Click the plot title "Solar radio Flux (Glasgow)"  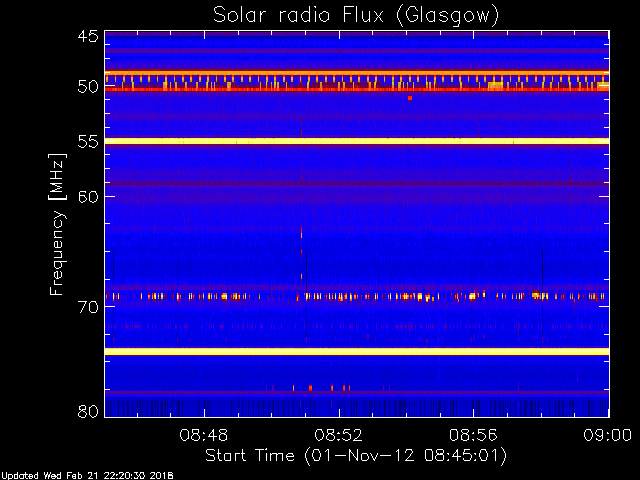(x=356, y=16)
